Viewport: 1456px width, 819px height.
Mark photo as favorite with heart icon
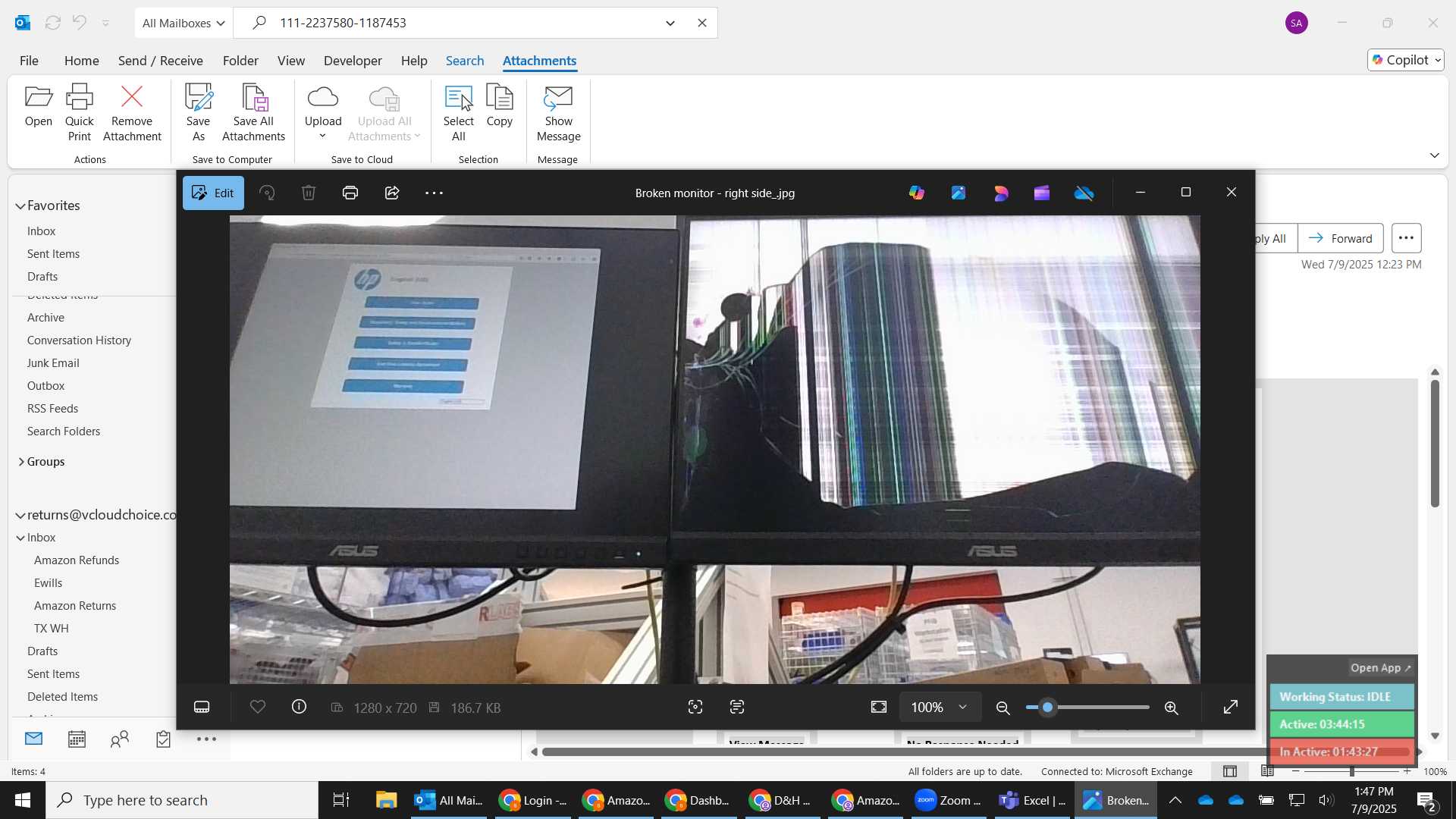pyautogui.click(x=258, y=707)
